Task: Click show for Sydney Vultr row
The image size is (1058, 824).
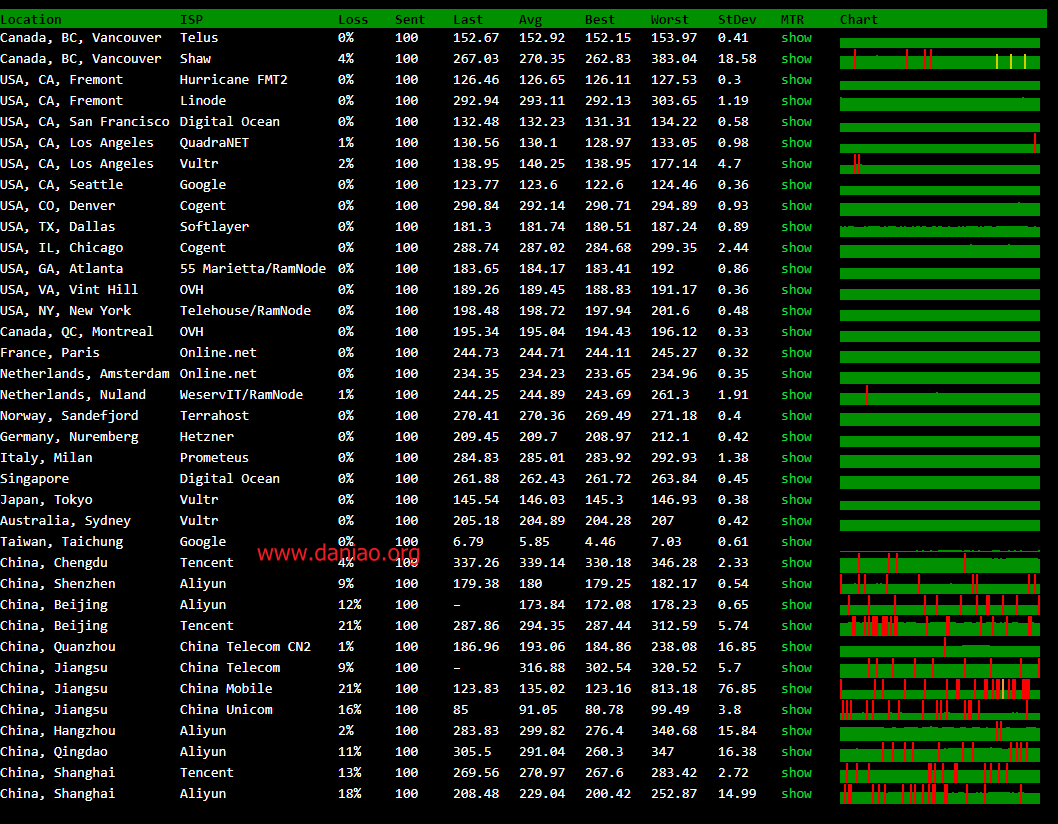Action: pyautogui.click(x=796, y=520)
